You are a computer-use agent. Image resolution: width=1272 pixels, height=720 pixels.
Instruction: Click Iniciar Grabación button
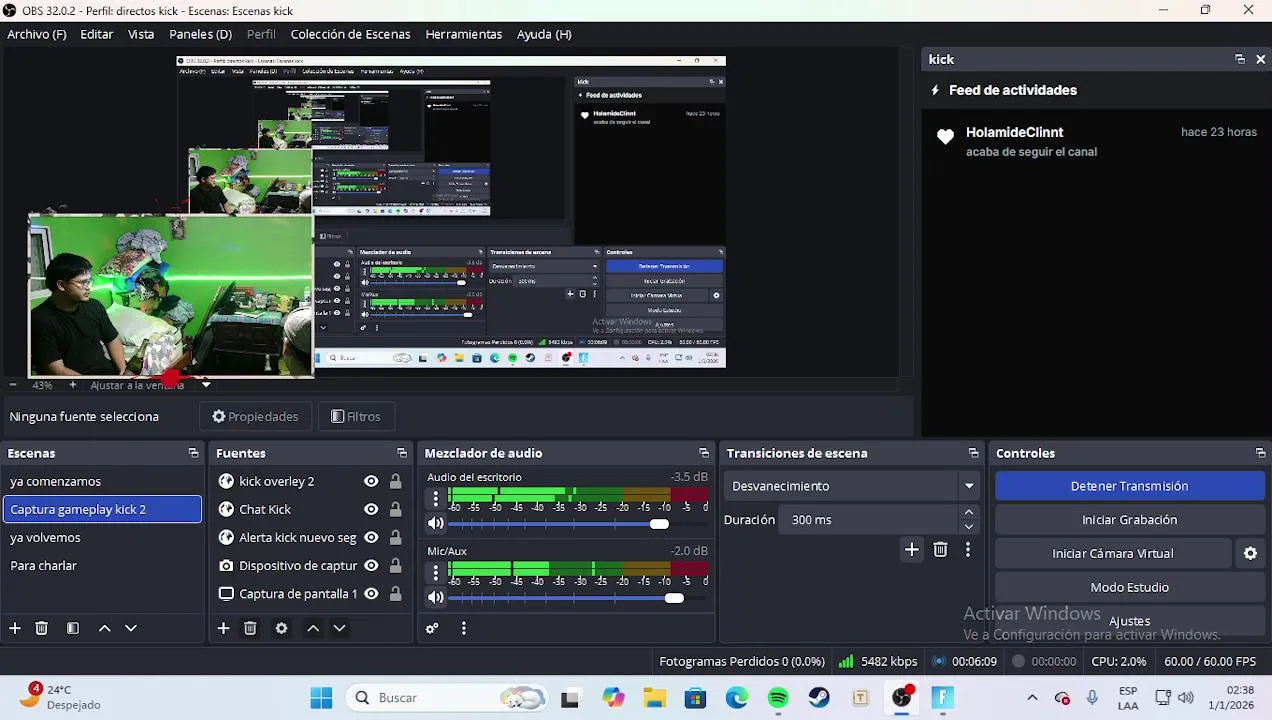point(1129,520)
